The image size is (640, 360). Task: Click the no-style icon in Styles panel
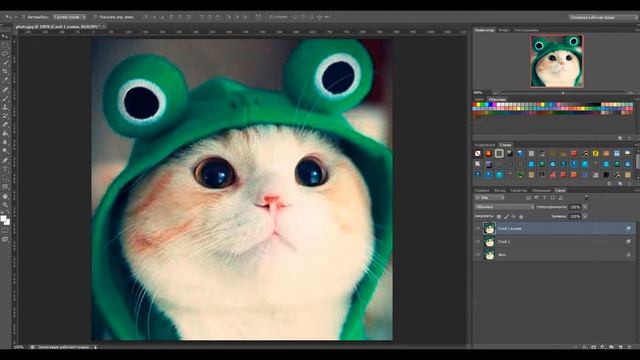[x=478, y=153]
